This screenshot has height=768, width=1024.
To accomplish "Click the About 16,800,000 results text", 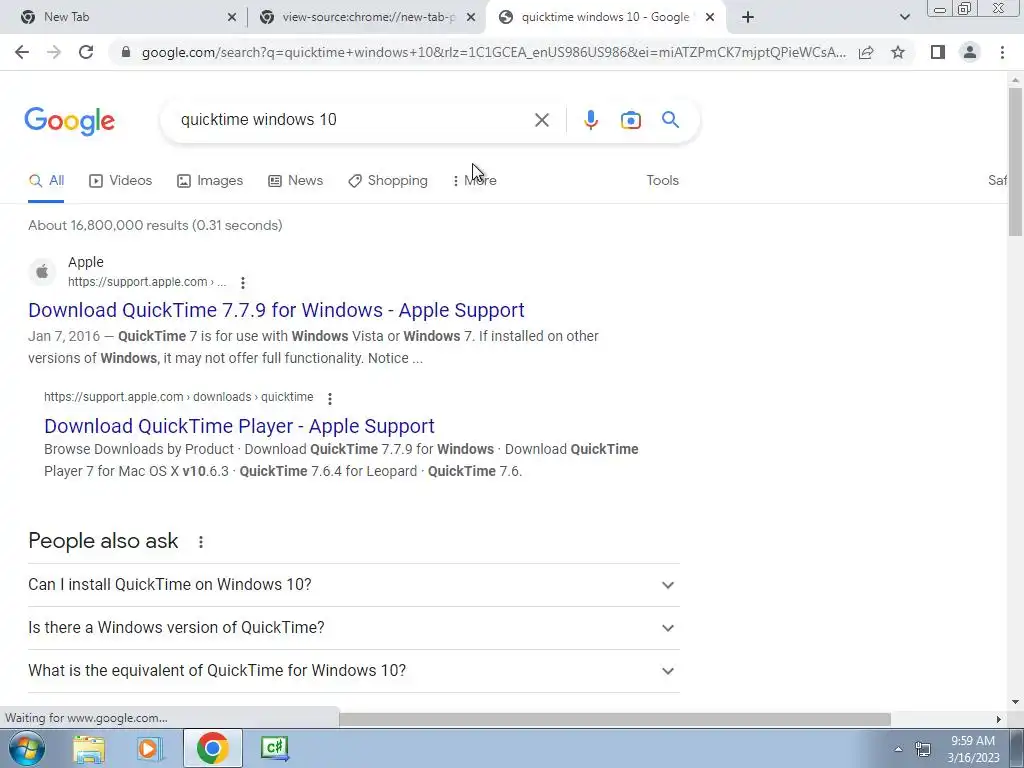I will 155,225.
